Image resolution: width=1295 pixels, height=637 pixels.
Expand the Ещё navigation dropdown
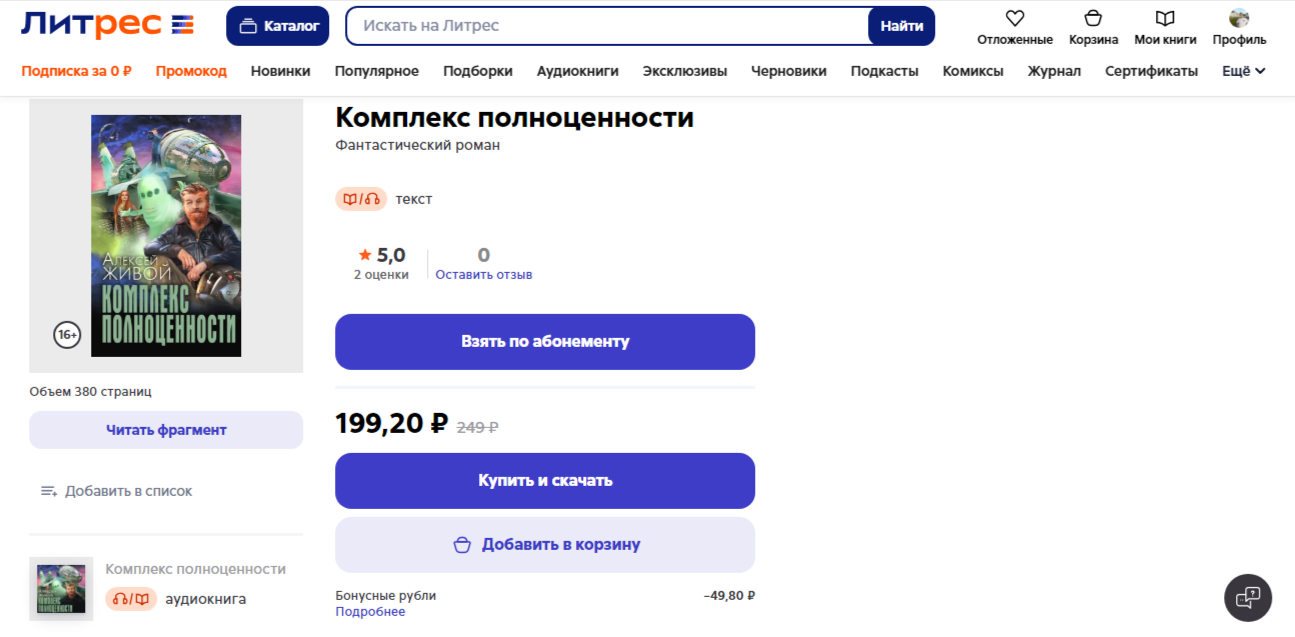[1244, 71]
